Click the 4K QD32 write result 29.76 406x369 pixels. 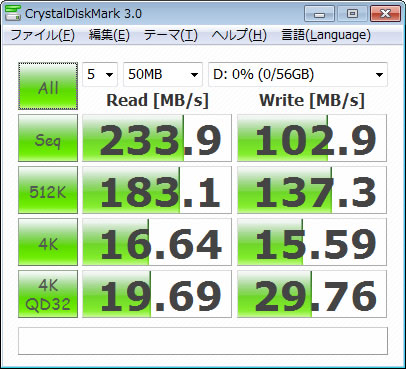pos(312,294)
